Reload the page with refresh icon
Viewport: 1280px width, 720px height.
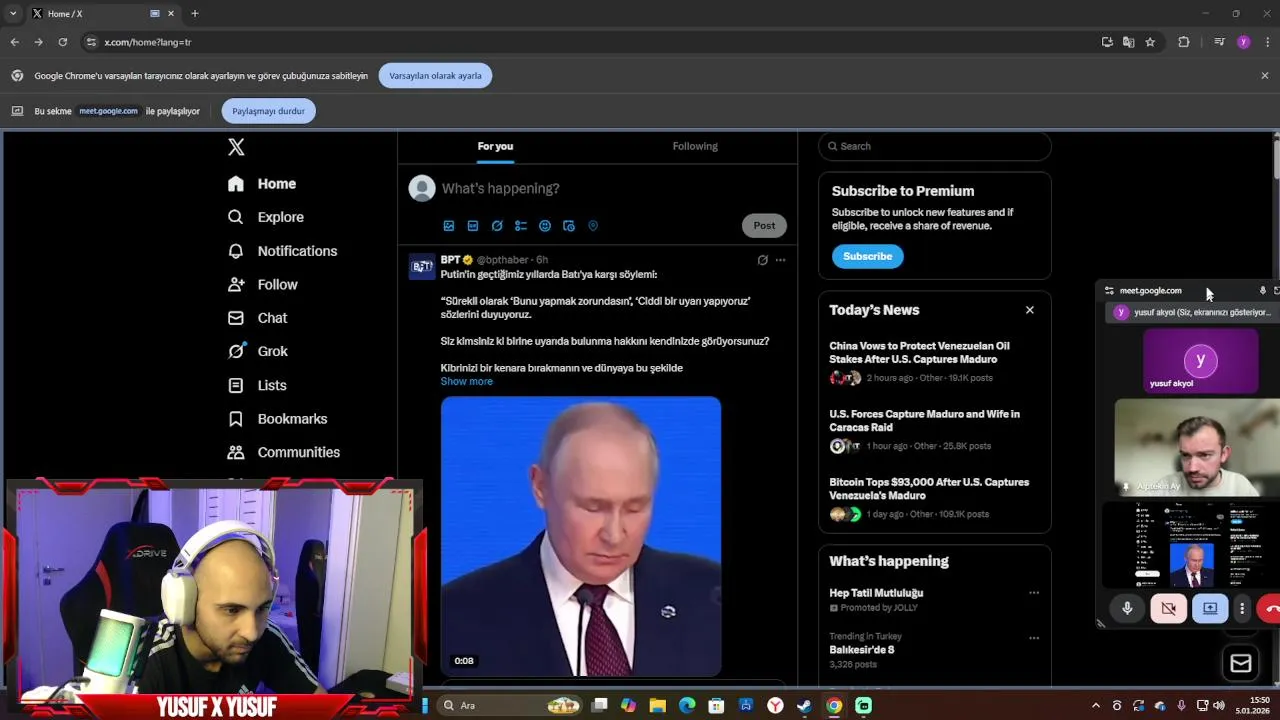tap(62, 42)
